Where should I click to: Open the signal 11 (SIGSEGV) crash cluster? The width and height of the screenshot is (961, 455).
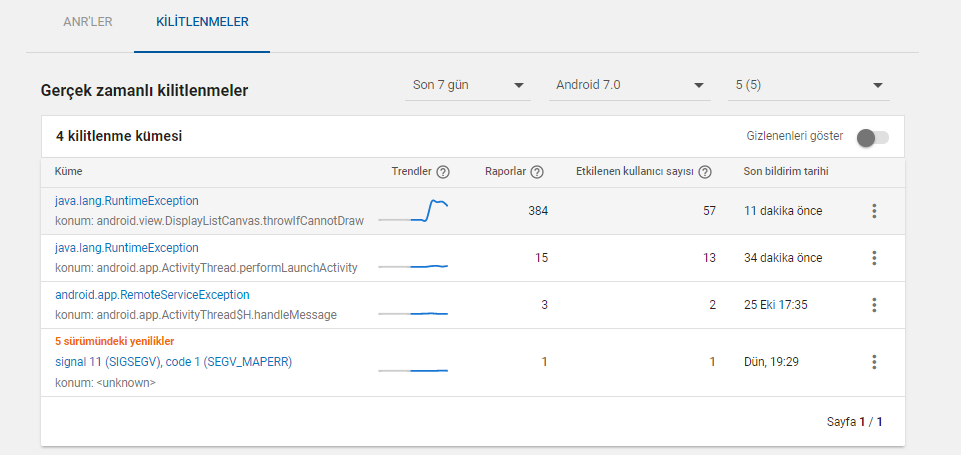(x=173, y=362)
